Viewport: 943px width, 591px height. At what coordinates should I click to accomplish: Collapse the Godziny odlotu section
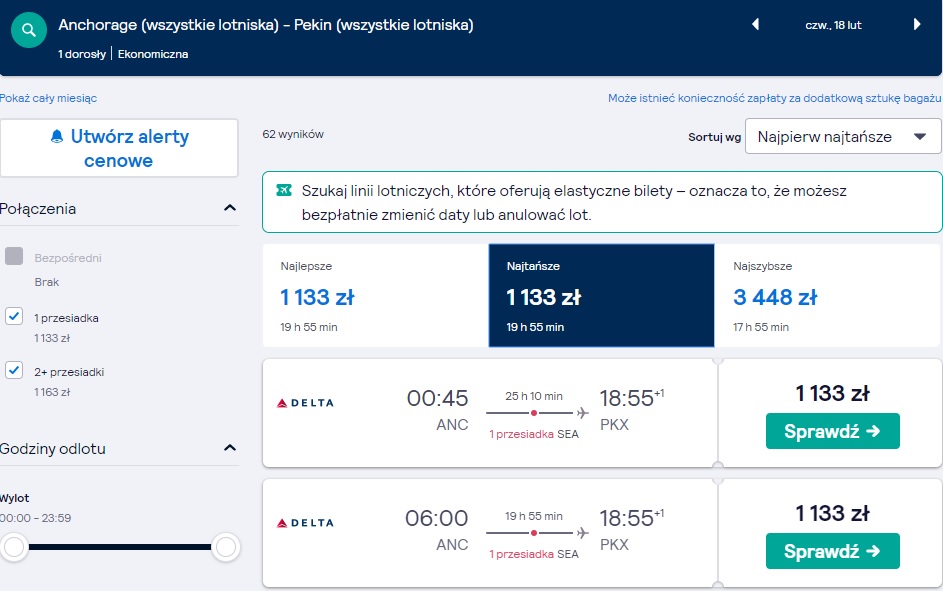230,448
